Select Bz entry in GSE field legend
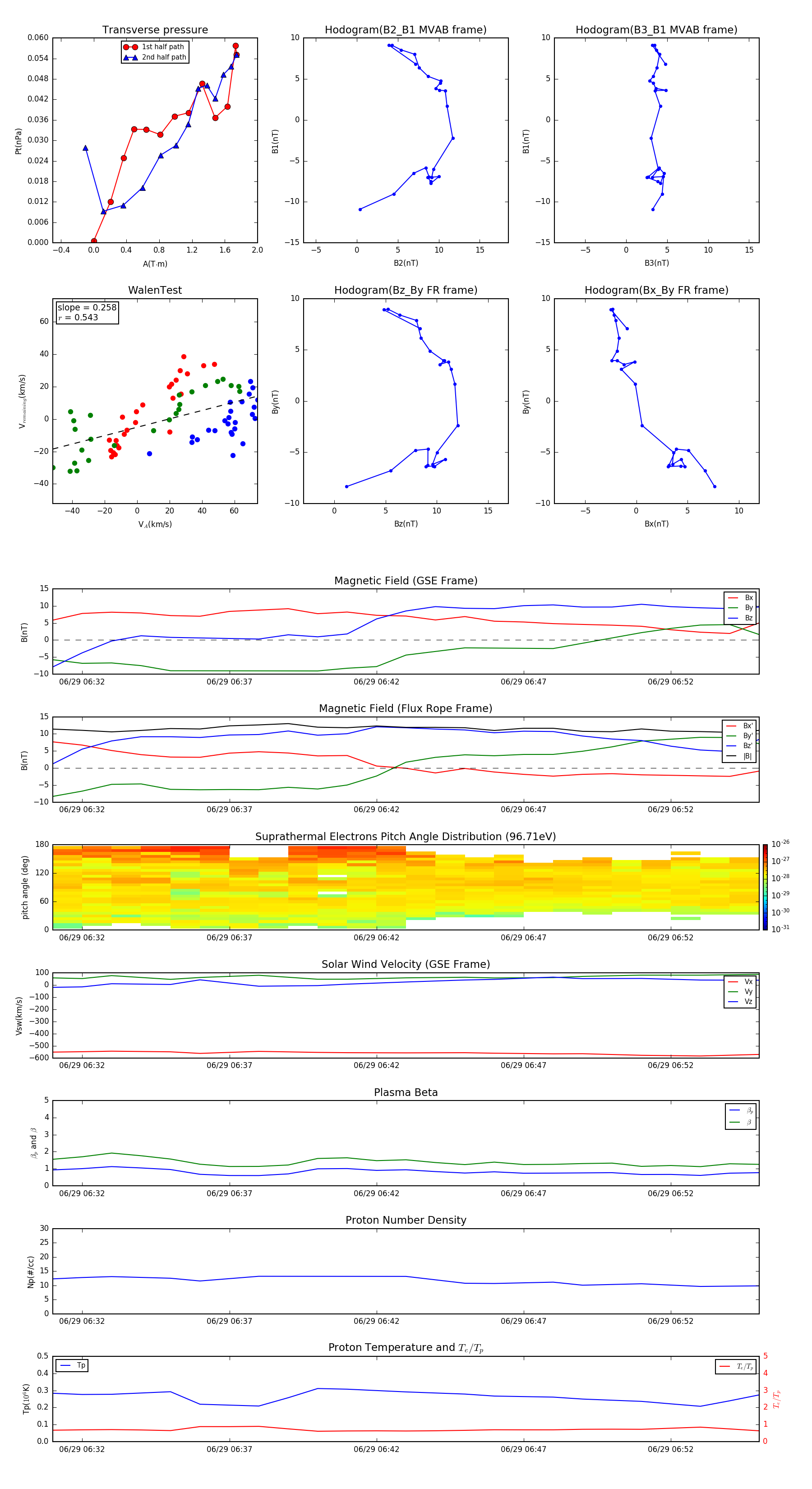The height and width of the screenshot is (1489, 812). [x=740, y=618]
